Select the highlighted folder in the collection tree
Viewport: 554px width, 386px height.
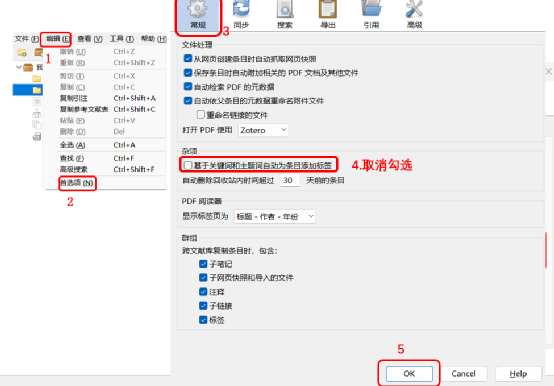coord(28,90)
